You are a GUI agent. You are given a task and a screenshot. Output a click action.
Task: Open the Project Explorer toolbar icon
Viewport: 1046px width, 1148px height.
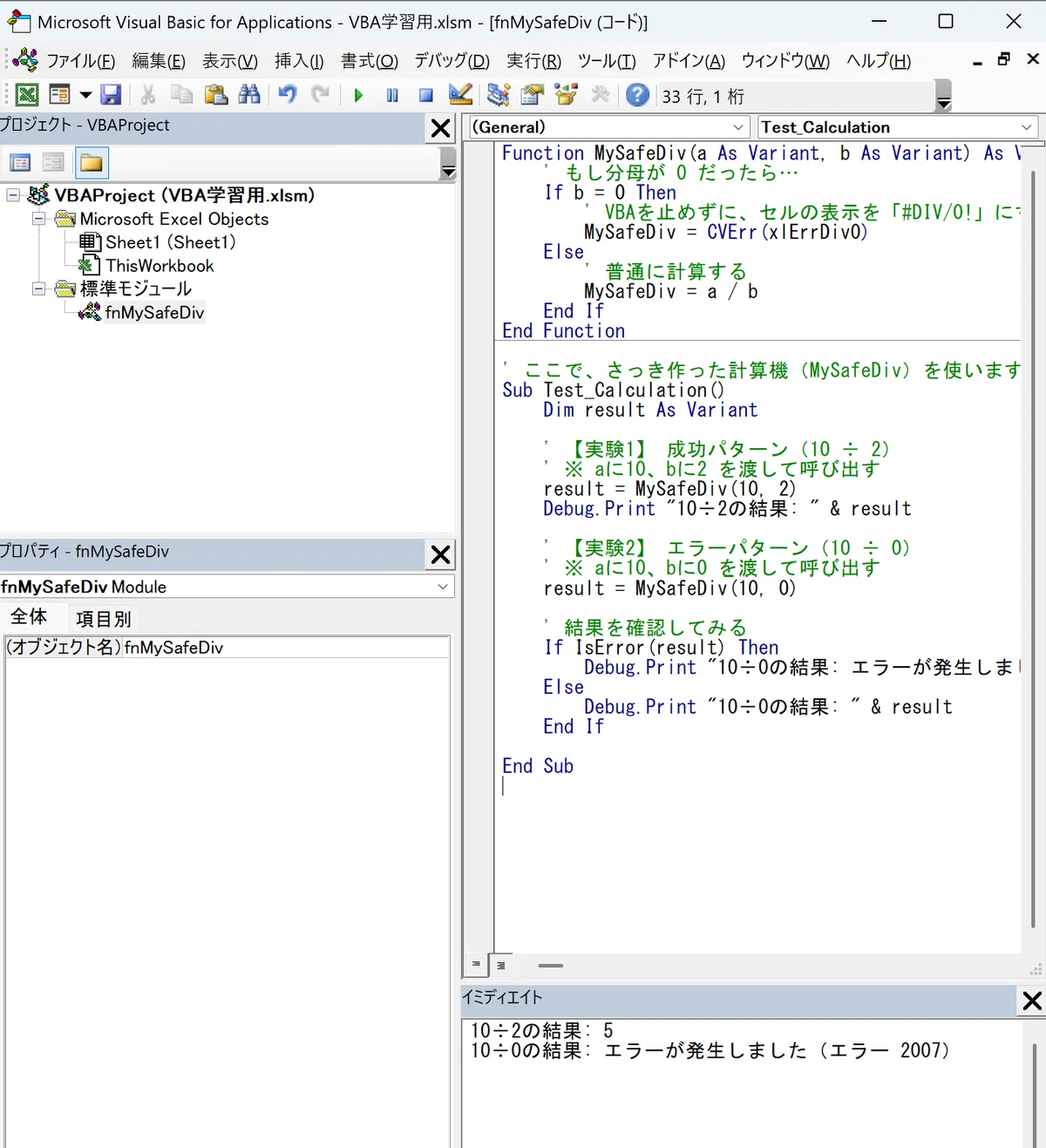499,95
